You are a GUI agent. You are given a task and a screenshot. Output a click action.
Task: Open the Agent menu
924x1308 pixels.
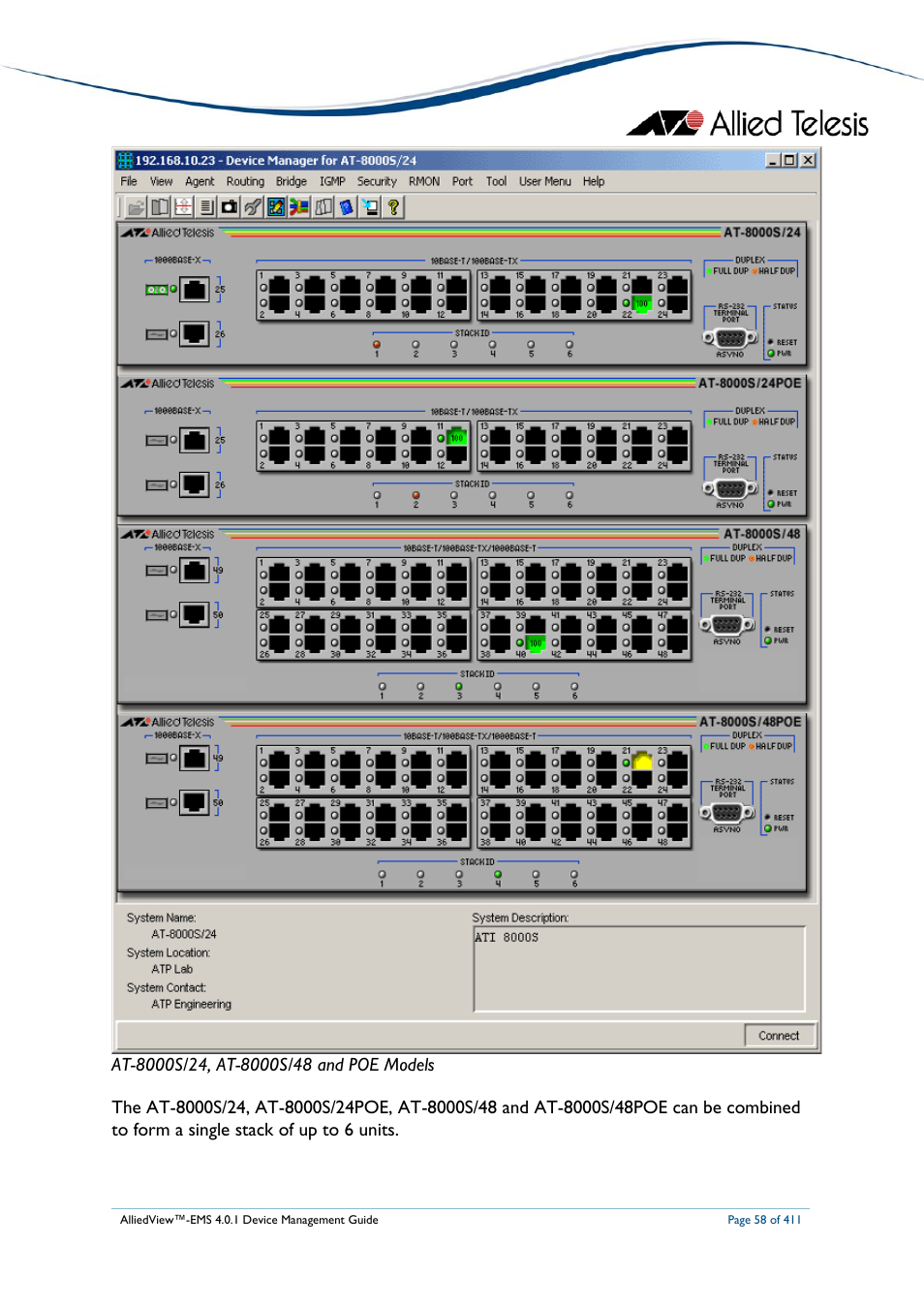click(200, 181)
